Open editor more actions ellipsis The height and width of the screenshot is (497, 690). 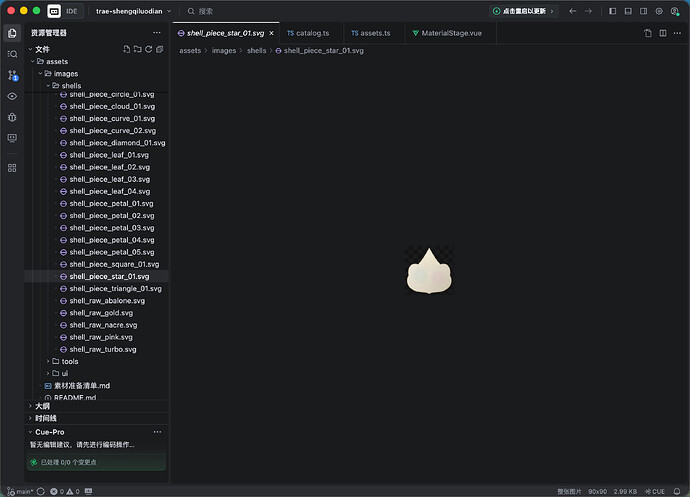coord(677,33)
